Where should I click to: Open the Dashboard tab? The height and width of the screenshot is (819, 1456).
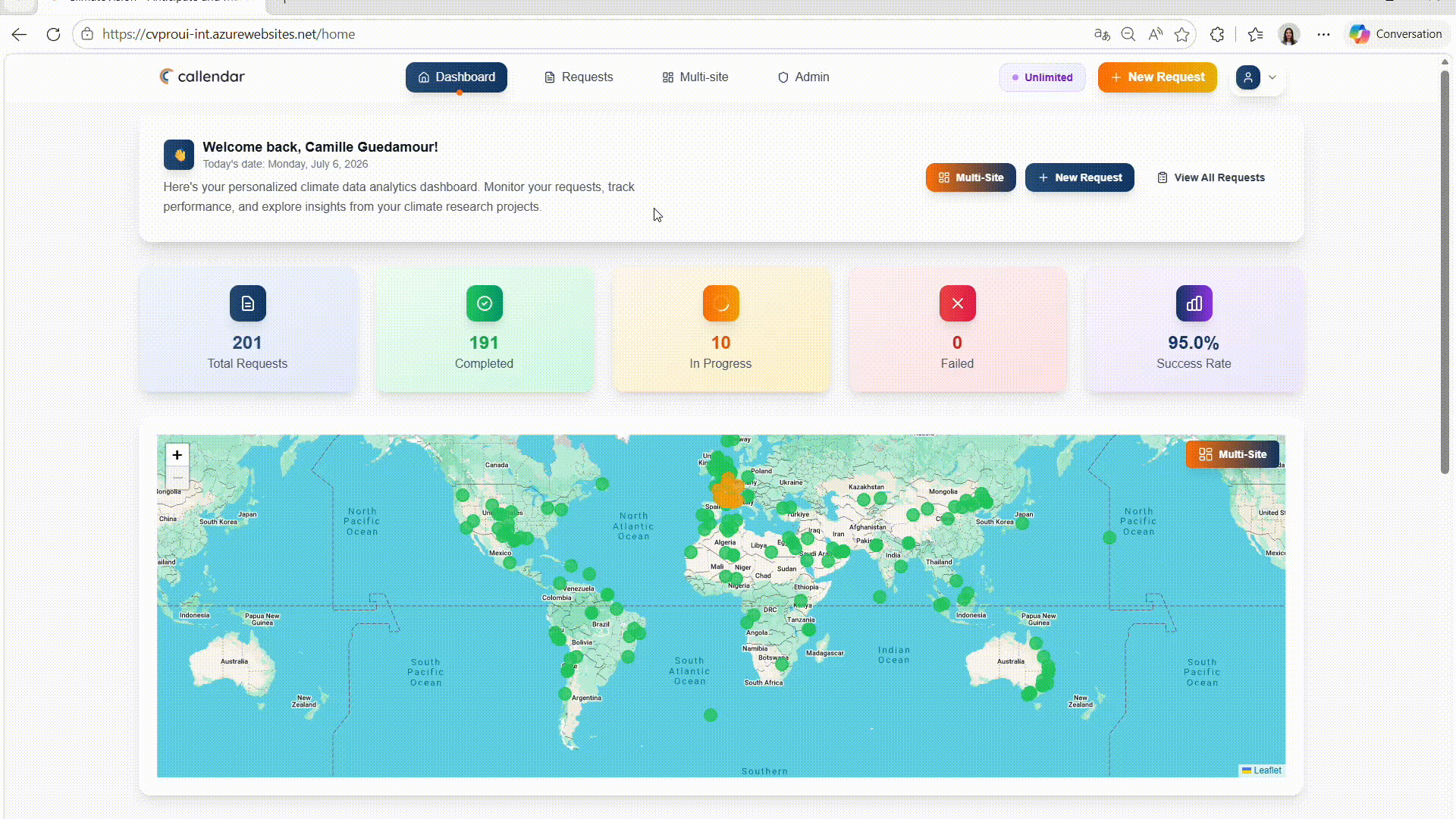pyautogui.click(x=457, y=77)
